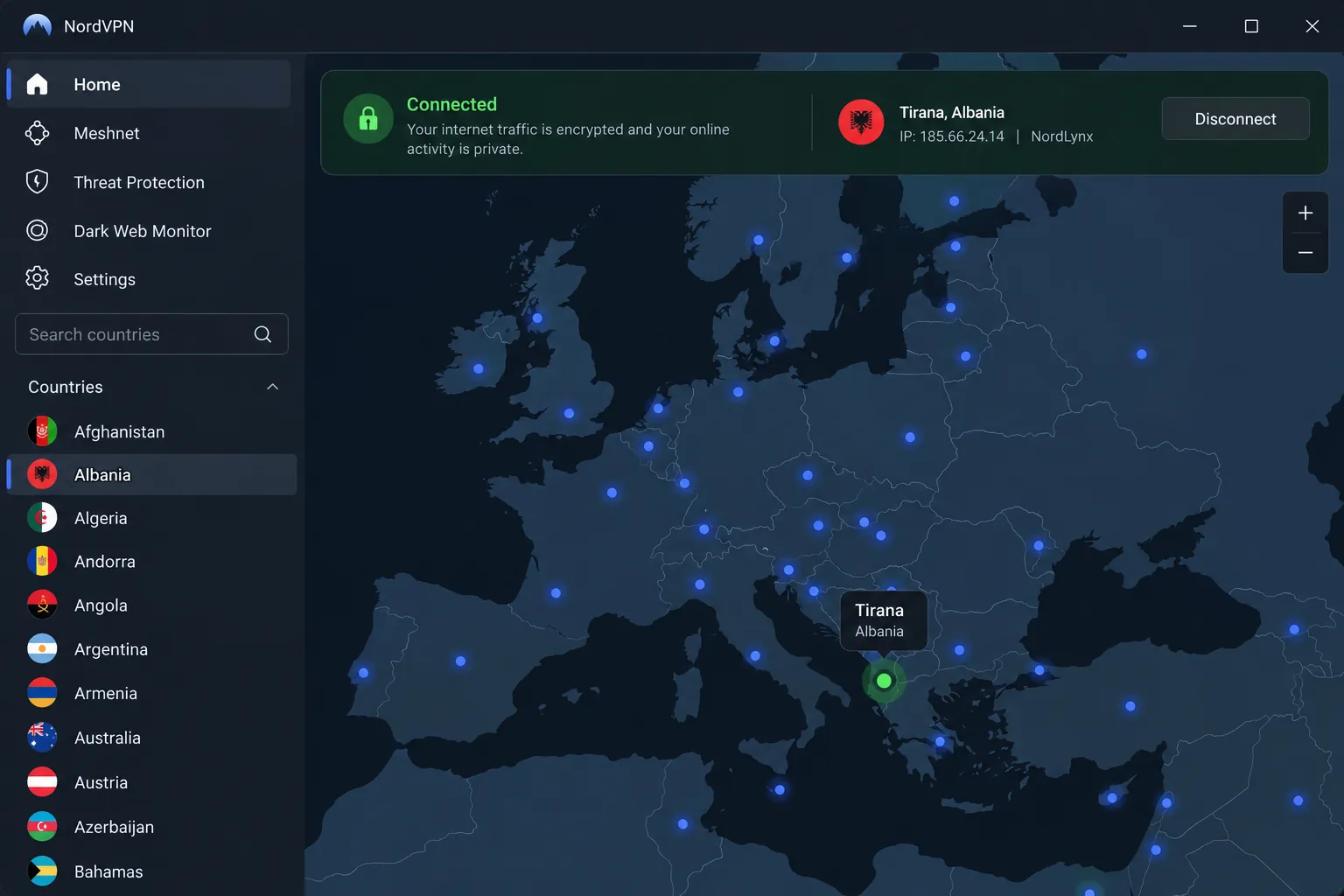Click the Afghanistan flag icon

pyautogui.click(x=42, y=431)
